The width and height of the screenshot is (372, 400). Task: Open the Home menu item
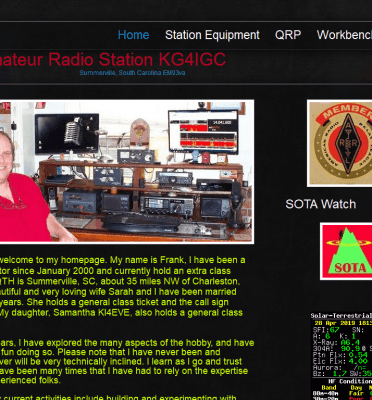click(133, 35)
